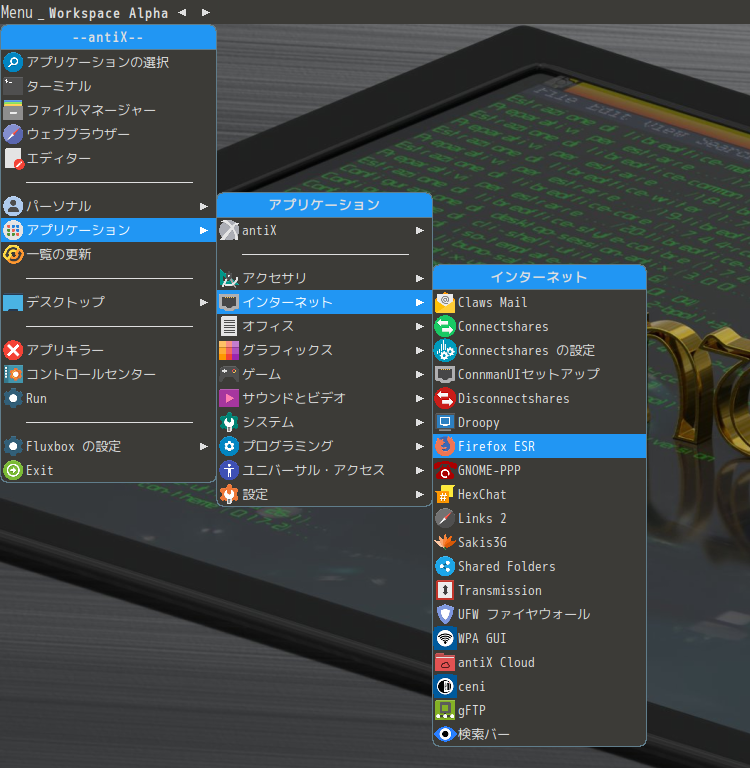The height and width of the screenshot is (768, 750).
Task: Click the Workspace Alpha label
Action: pyautogui.click(x=108, y=13)
